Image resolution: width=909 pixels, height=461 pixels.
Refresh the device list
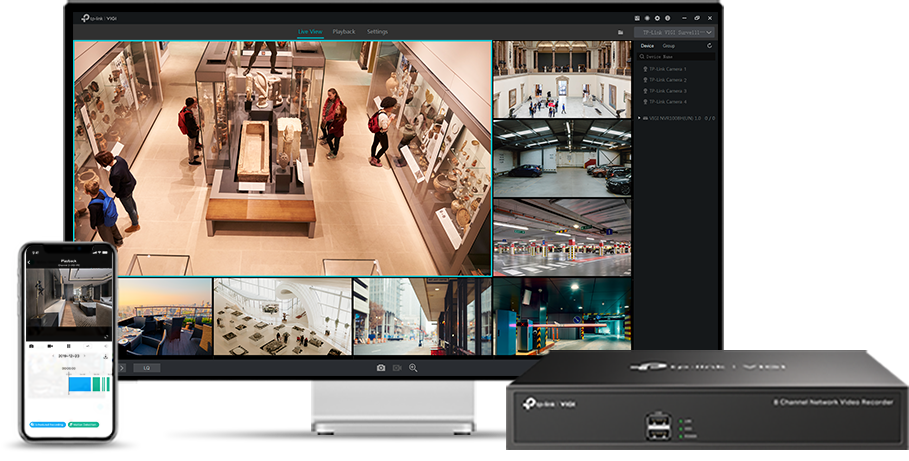pyautogui.click(x=709, y=46)
